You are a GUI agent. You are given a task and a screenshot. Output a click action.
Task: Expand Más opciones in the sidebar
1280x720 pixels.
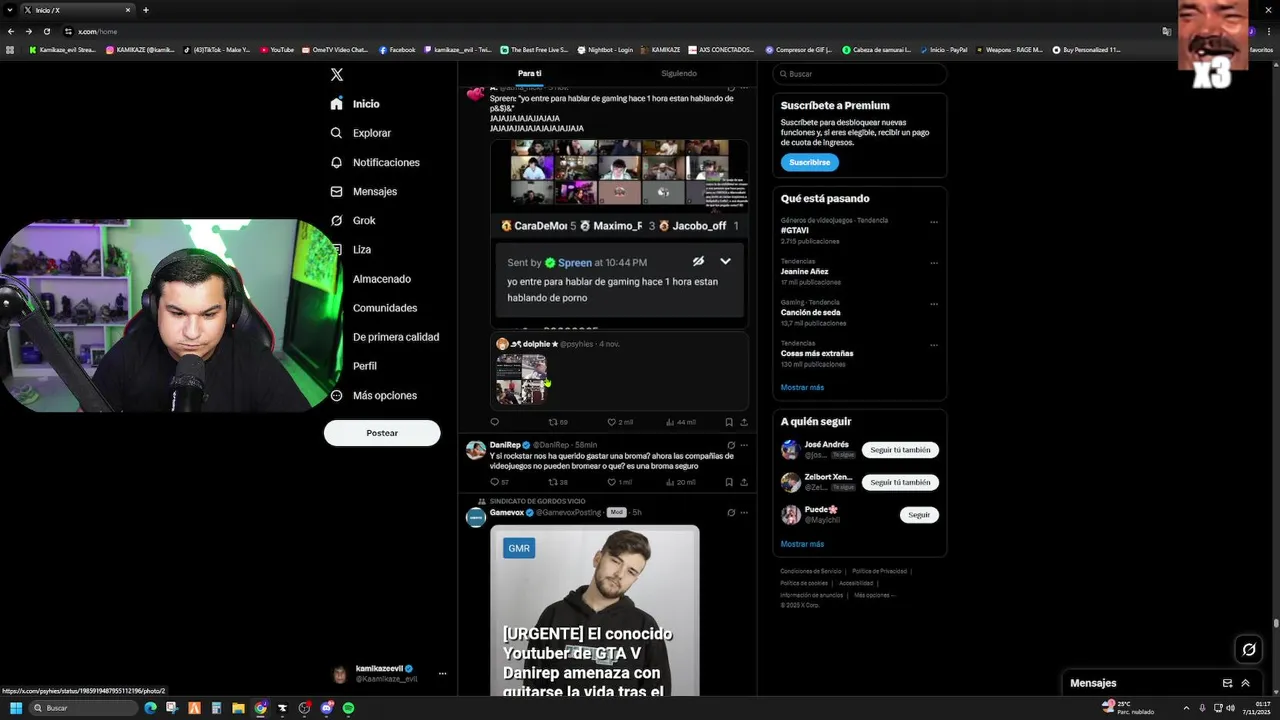[374, 395]
